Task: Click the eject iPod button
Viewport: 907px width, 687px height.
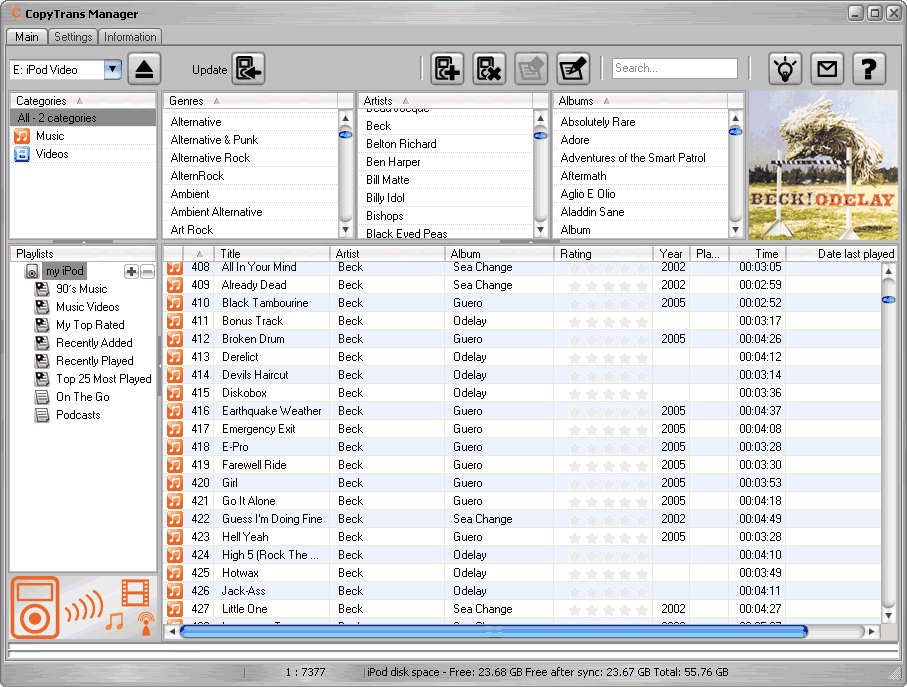Action: tap(145, 69)
